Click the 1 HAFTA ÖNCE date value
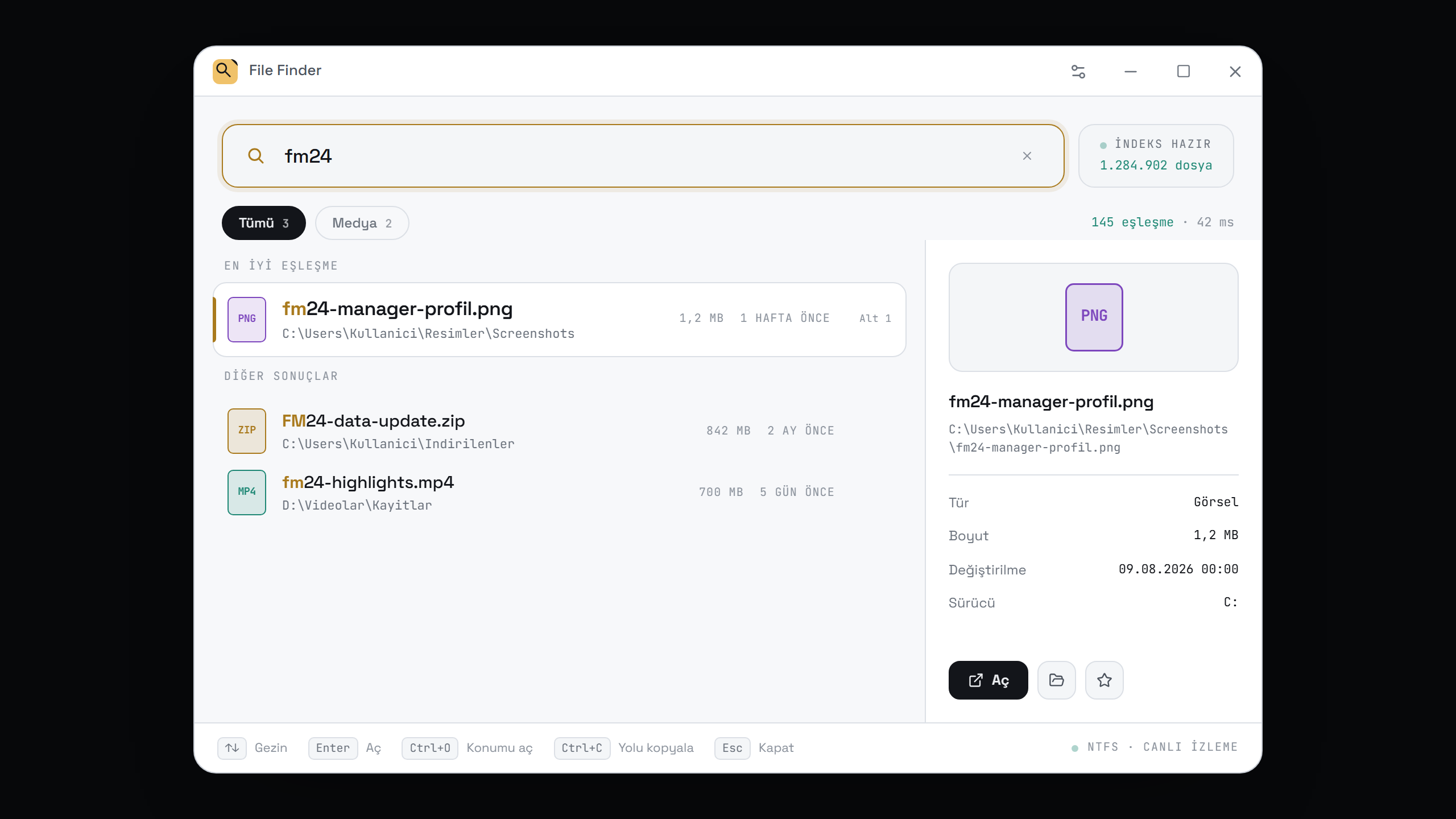Screen dimensions: 1456x819 coord(785,318)
